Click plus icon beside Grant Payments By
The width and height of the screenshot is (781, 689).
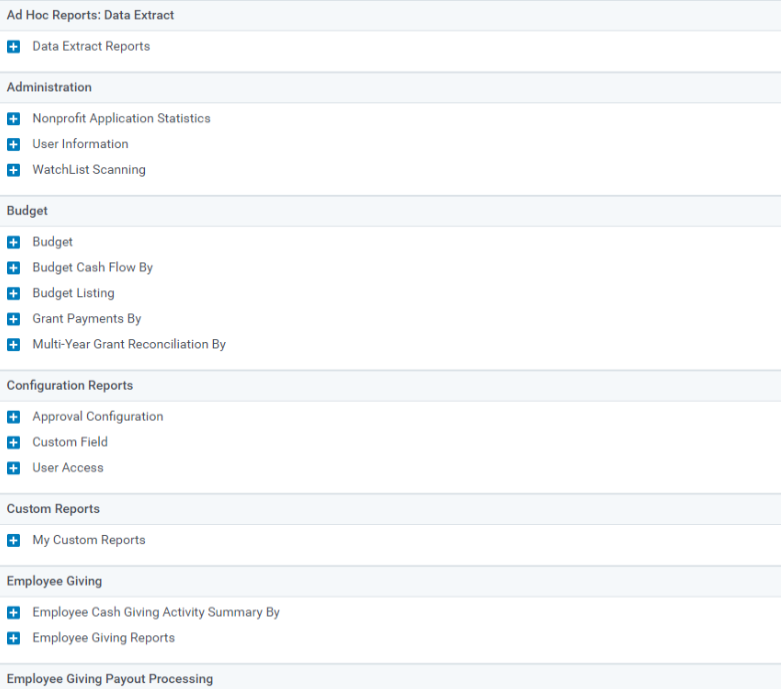(13, 319)
